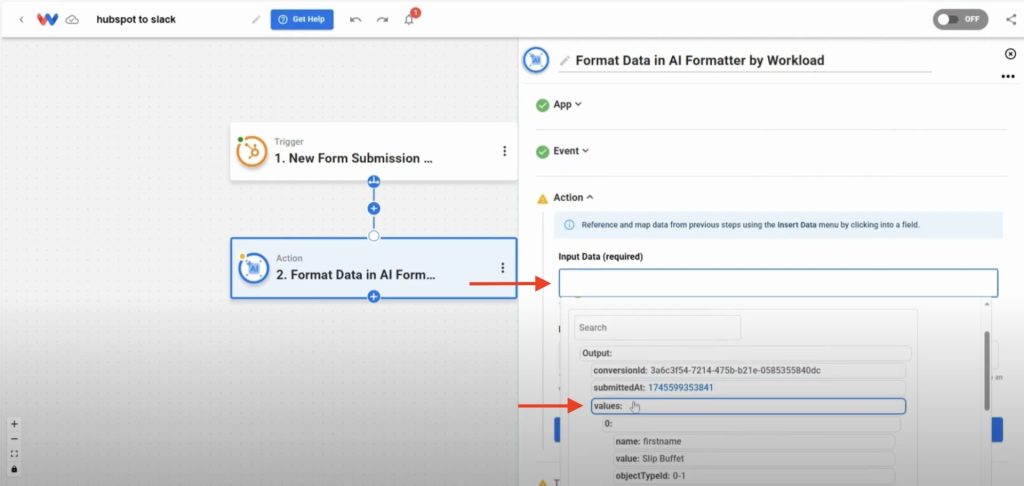Redo the last change
Viewport: 1024px width, 486px height.
coord(382,20)
